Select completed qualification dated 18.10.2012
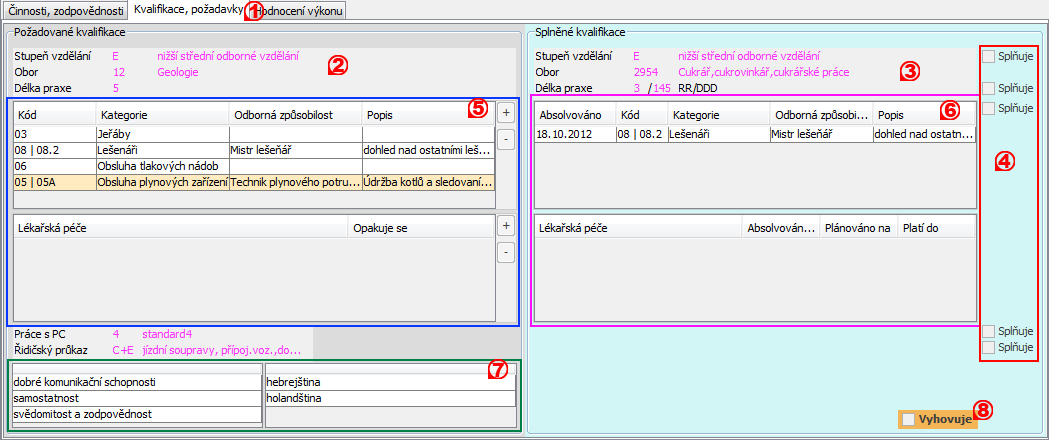Viewport: 1049px width, 440px height. 573,134
